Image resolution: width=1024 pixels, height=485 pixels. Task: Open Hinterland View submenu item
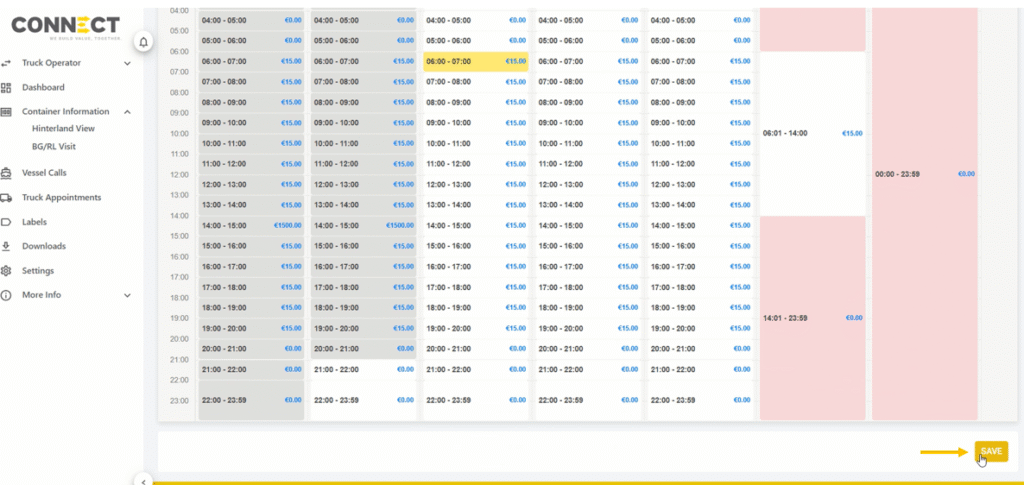(63, 129)
